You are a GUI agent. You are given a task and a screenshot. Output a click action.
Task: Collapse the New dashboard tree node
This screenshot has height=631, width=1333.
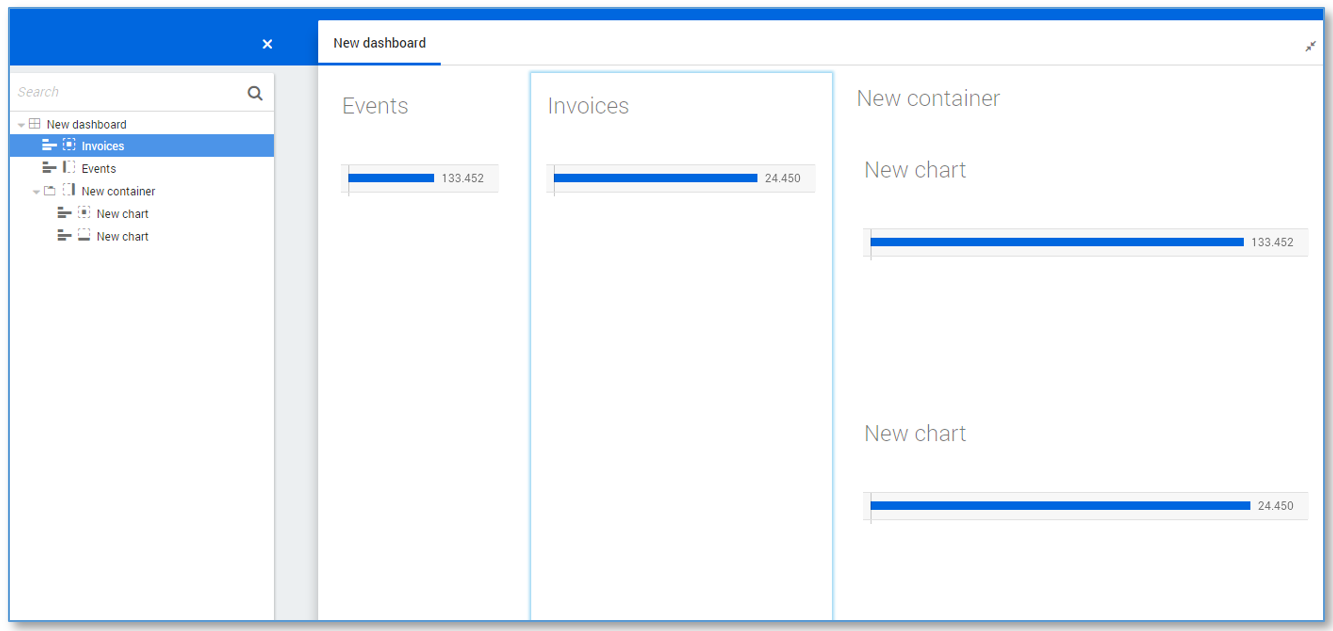tap(21, 125)
